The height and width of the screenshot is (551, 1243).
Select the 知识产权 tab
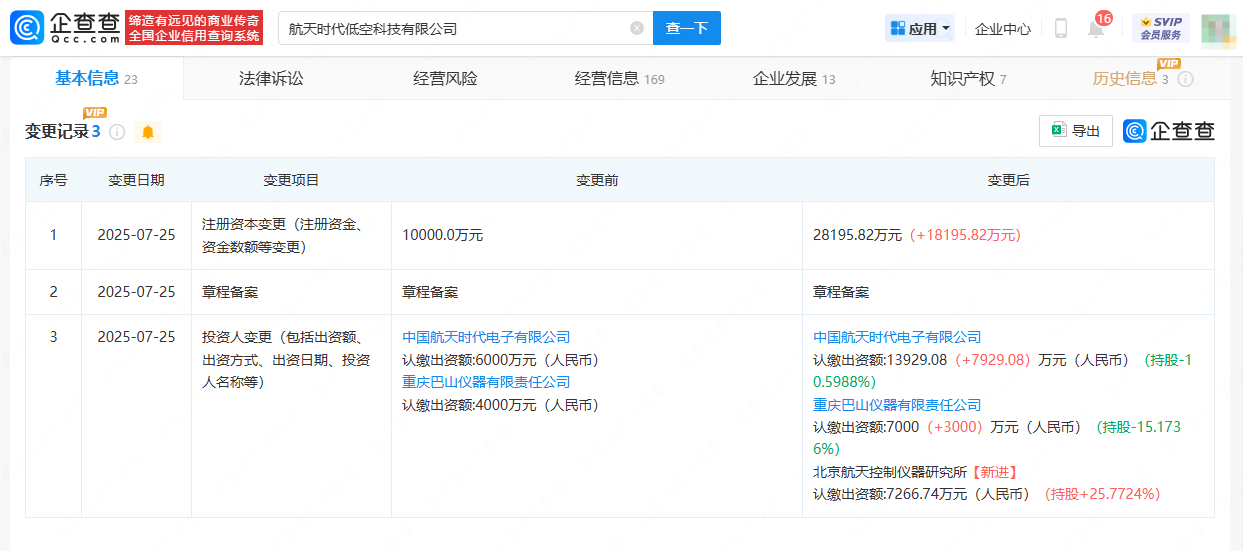pos(968,79)
